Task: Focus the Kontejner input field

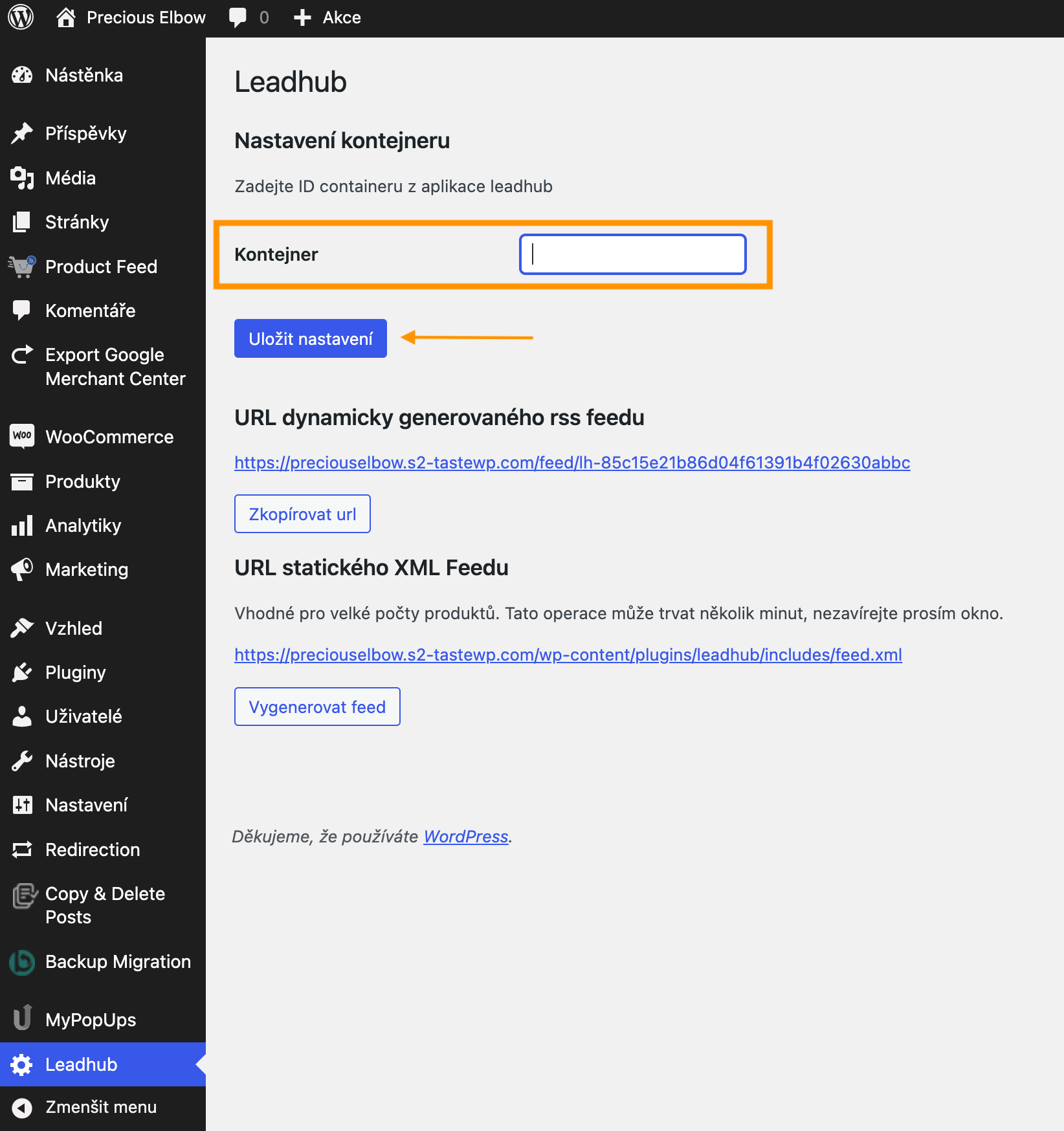Action: click(x=633, y=254)
